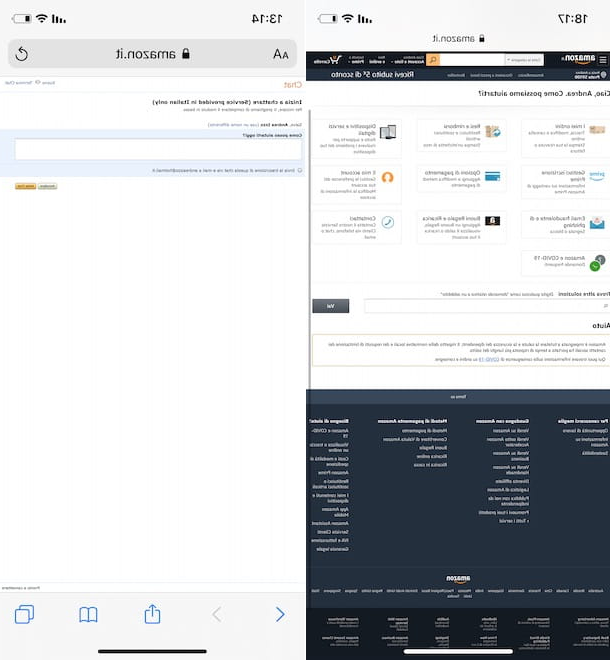Viewport: 610px width, 660px height.
Task: Open the AmazonBasics nav link
Action: [531, 75]
